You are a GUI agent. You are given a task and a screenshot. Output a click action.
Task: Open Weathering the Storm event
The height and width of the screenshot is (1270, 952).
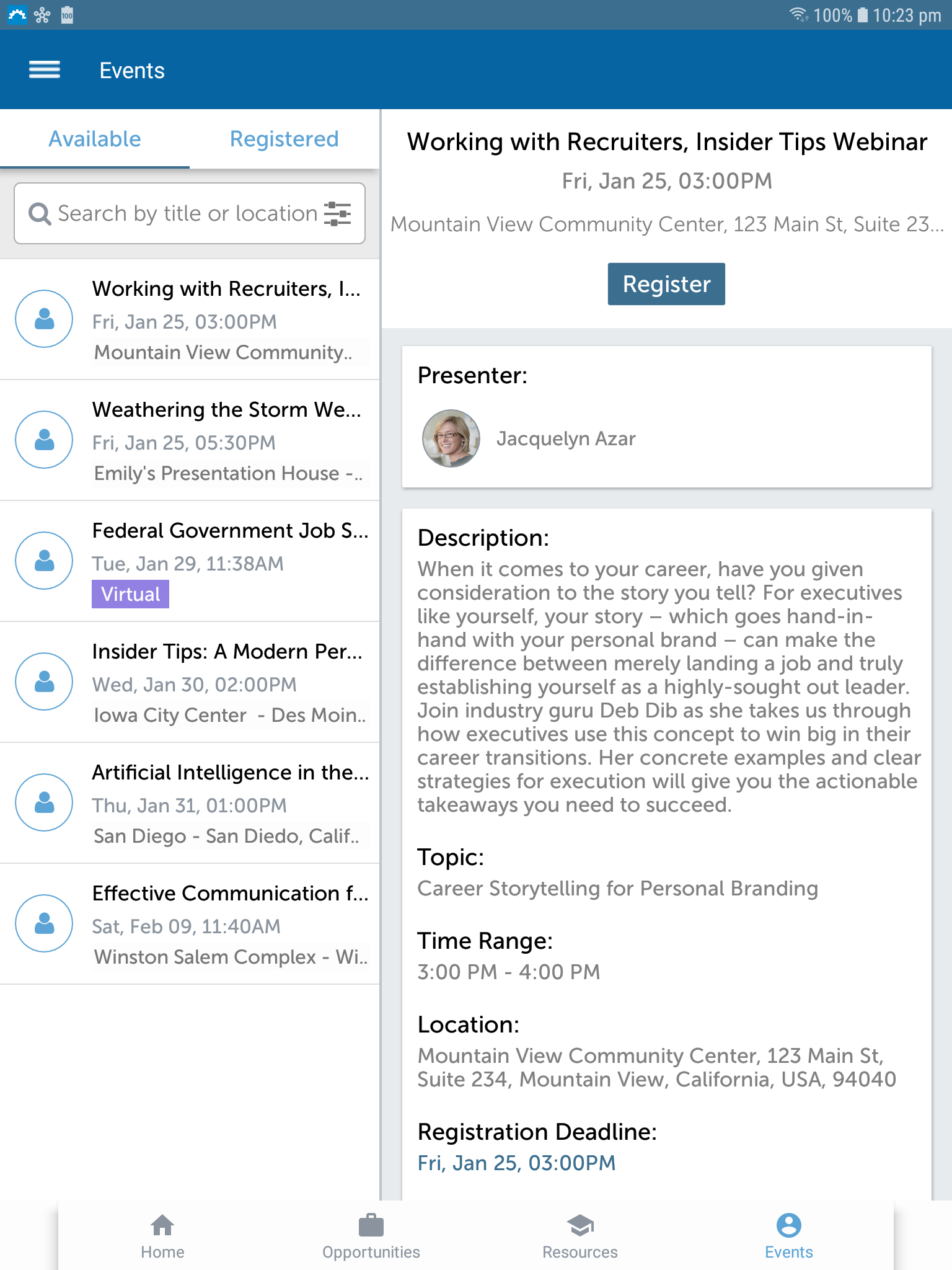coord(190,440)
